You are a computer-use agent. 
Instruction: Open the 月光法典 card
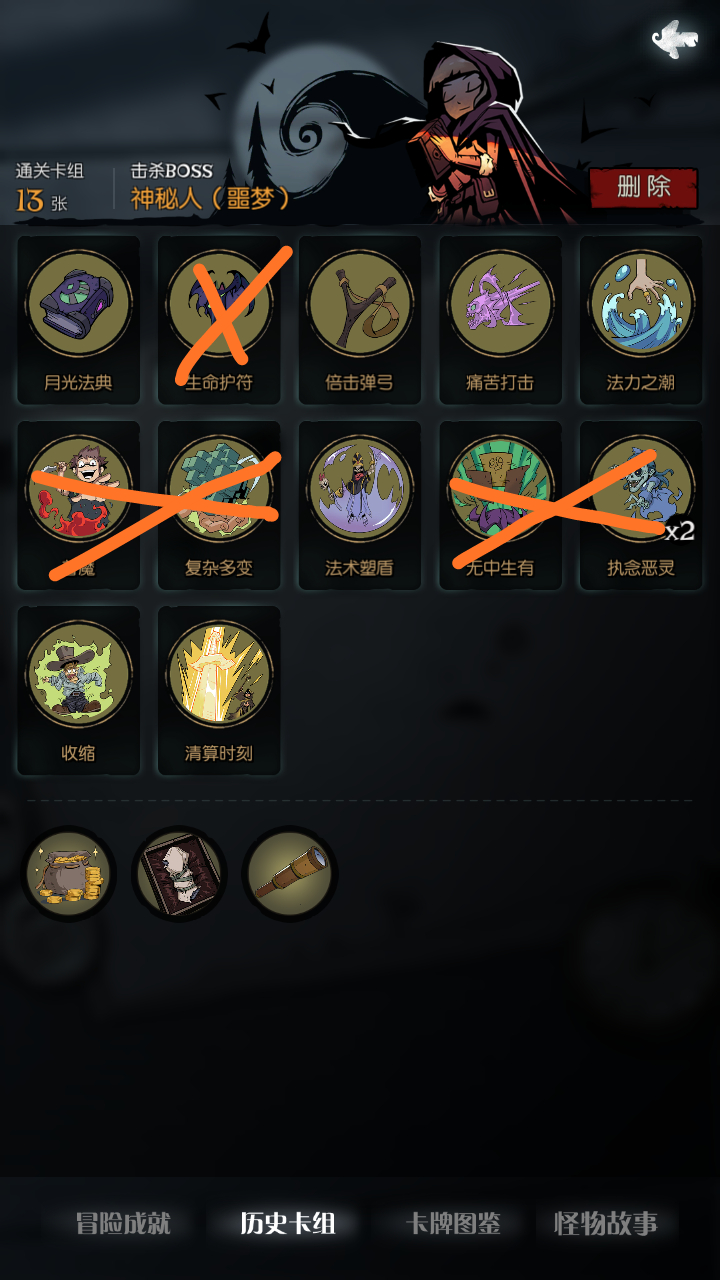point(78,320)
